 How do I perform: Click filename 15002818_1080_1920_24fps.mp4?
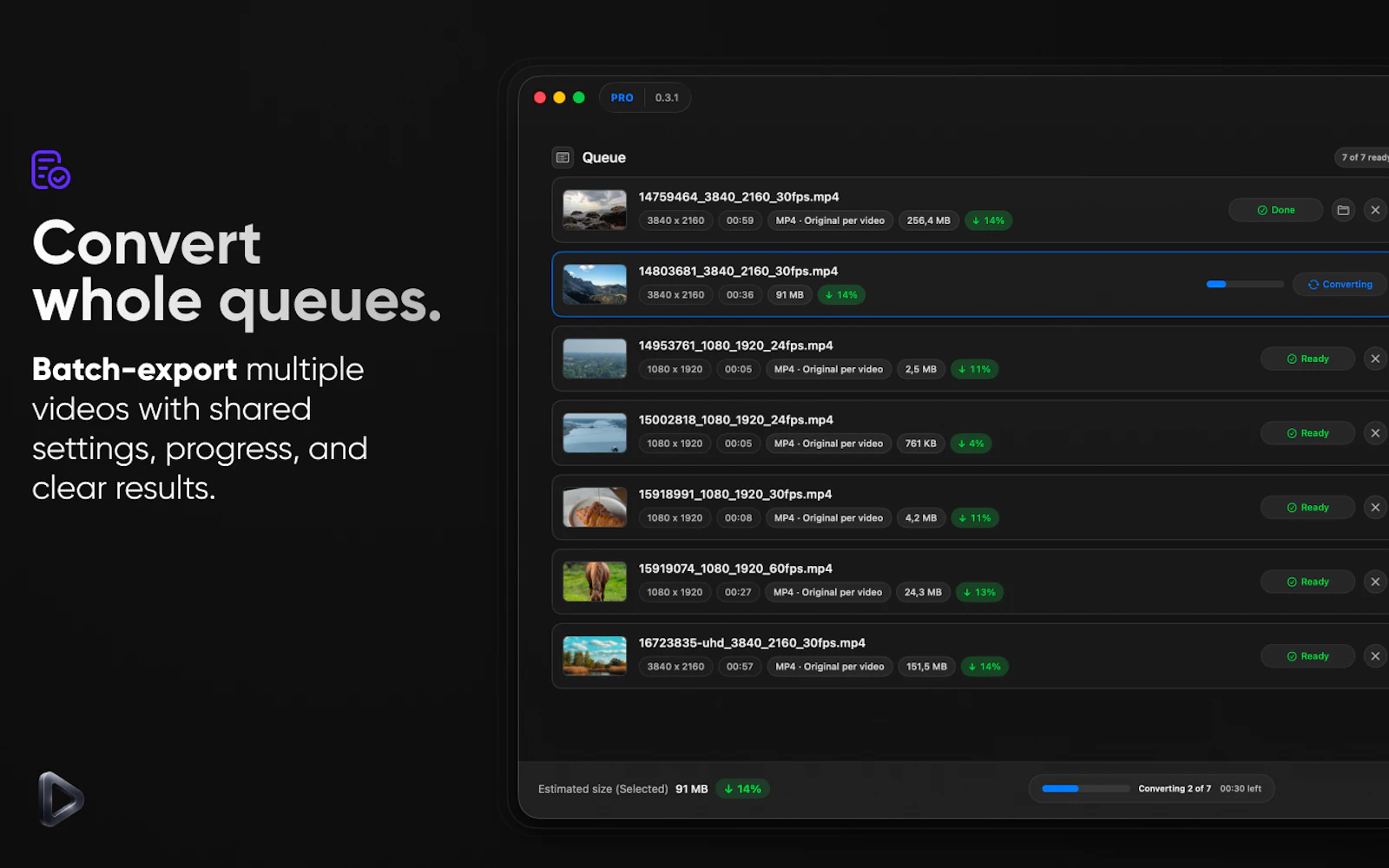coord(735,420)
